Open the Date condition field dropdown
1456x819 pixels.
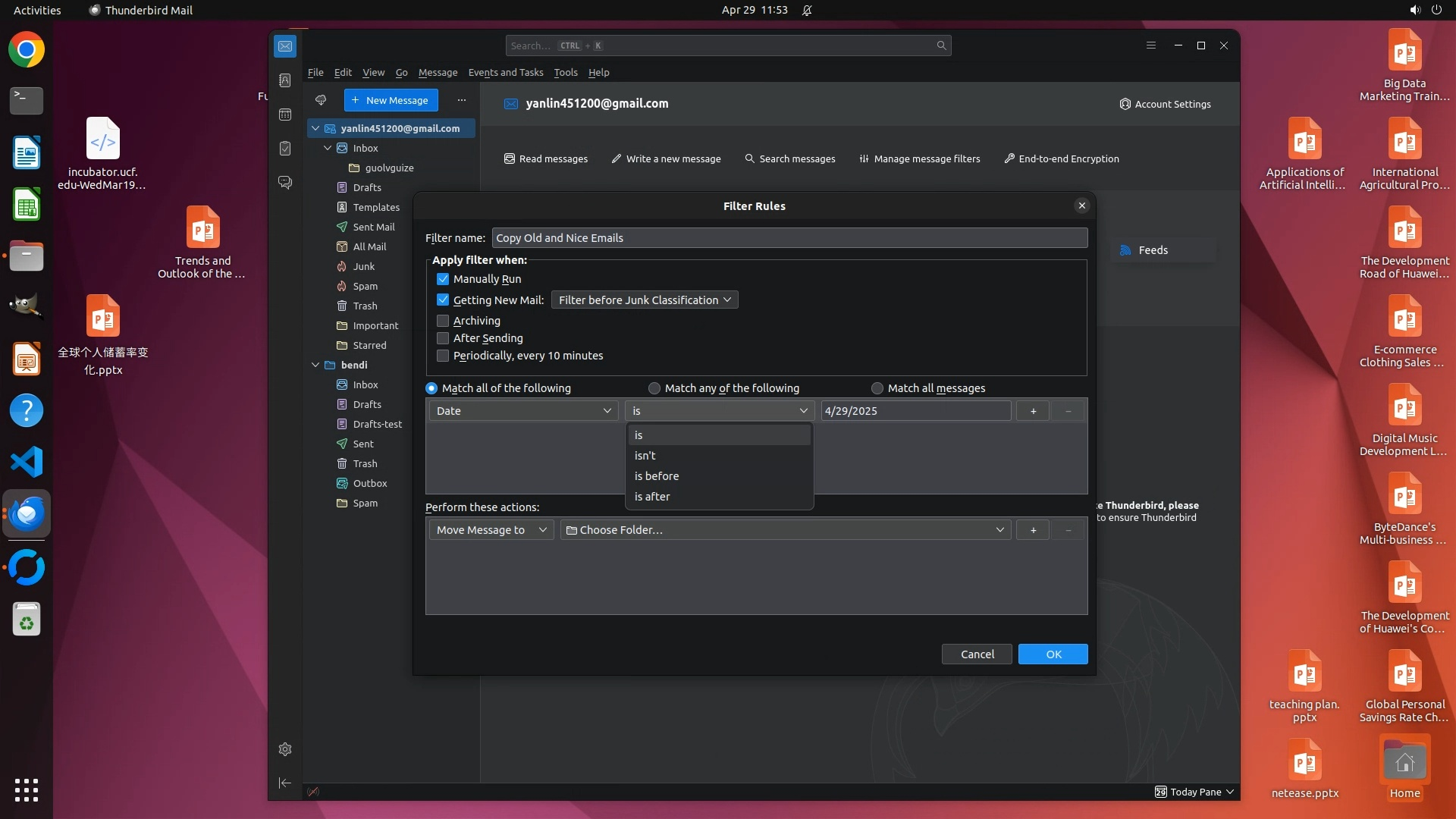coord(523,411)
